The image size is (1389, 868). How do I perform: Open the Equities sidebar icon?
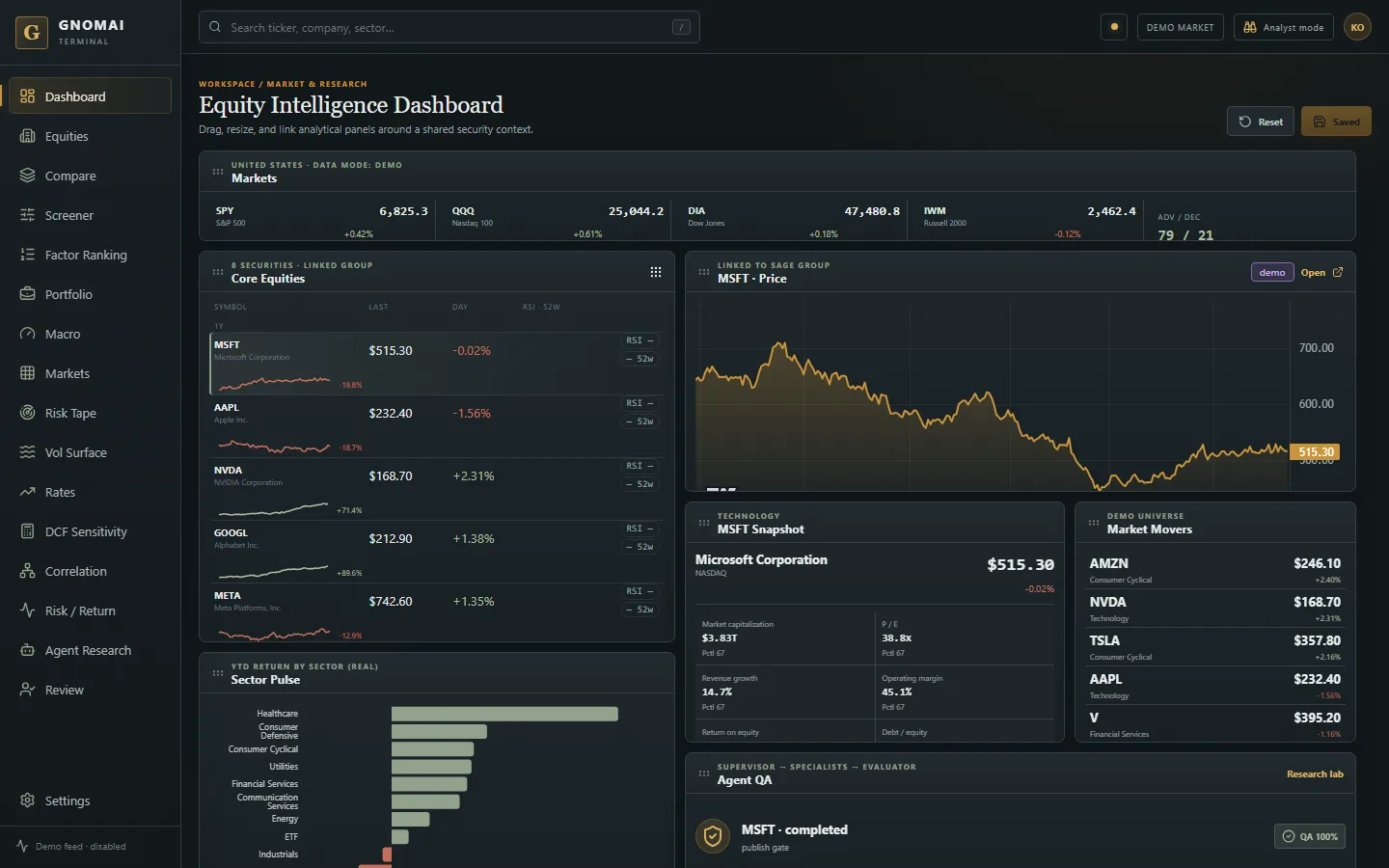pos(27,136)
